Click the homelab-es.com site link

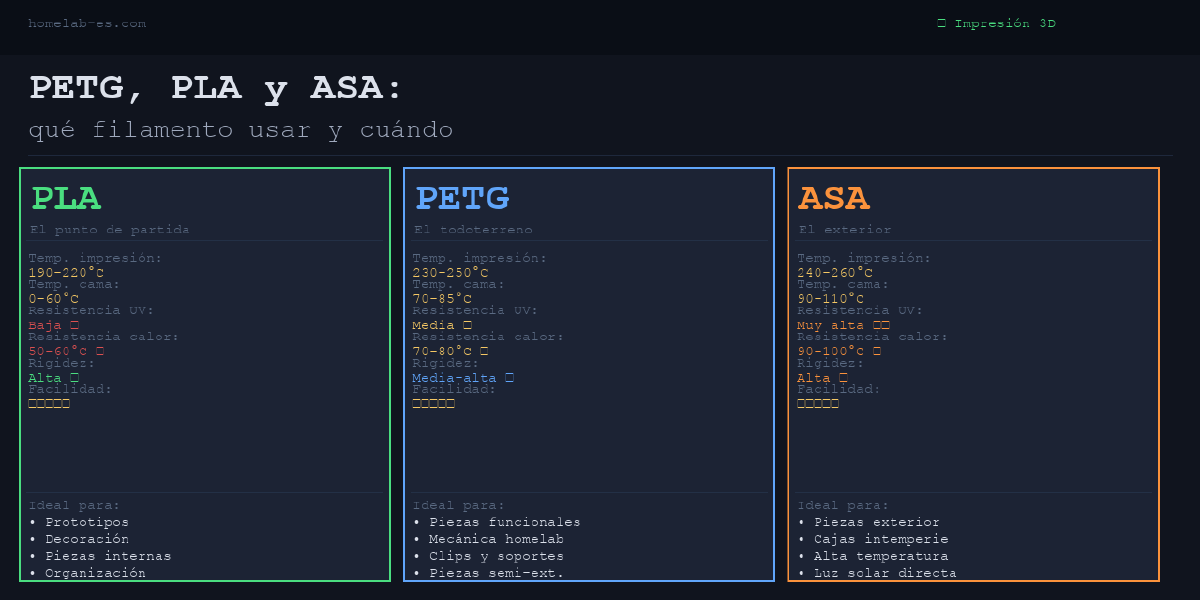point(87,23)
